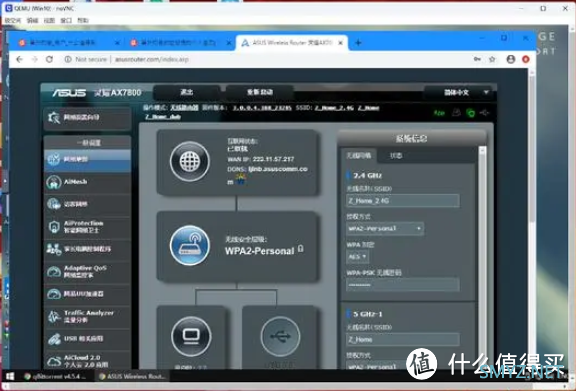Click the system status panel scrollbar
Viewport: 576px width, 391px height.
click(482, 257)
